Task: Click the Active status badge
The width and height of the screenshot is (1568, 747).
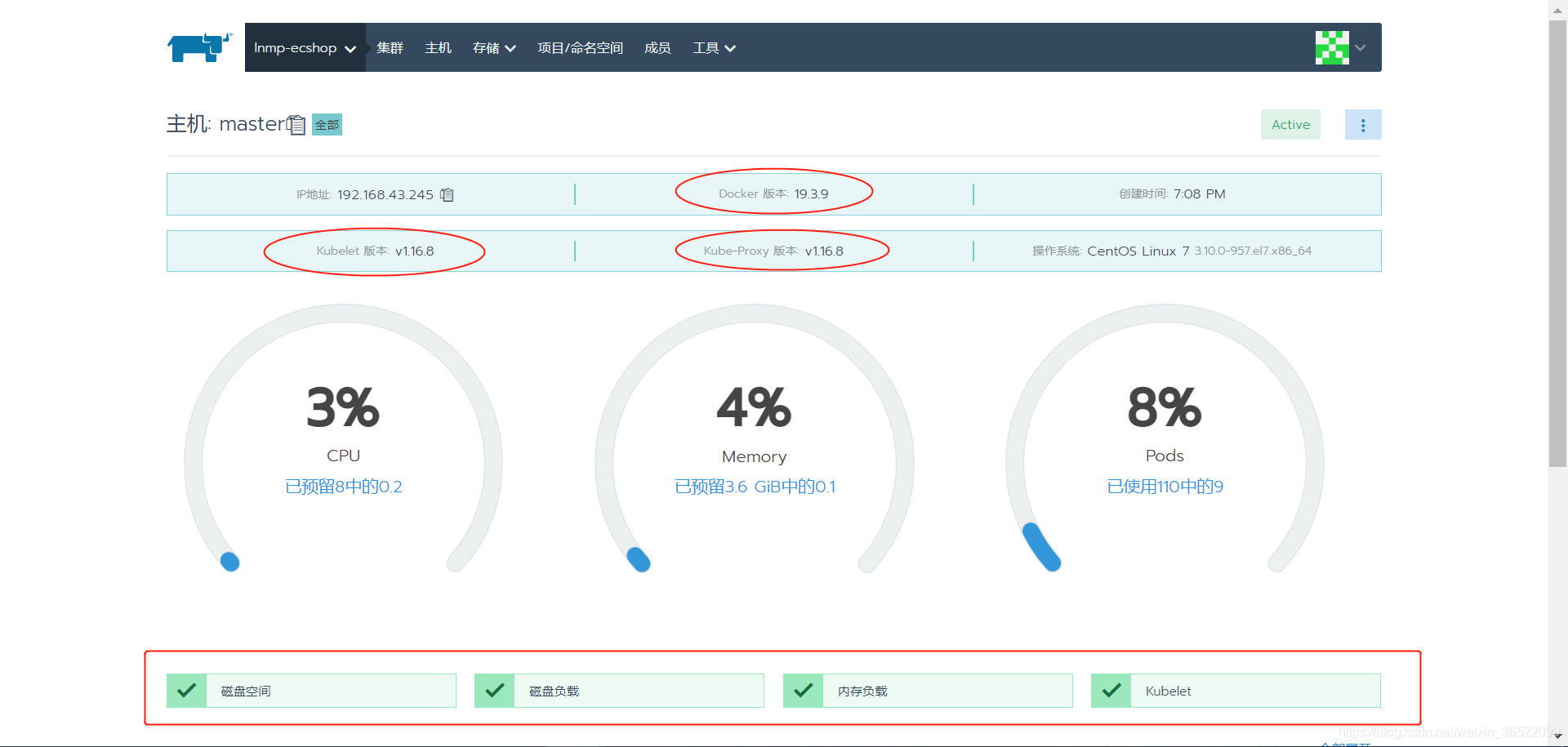Action: click(1290, 124)
